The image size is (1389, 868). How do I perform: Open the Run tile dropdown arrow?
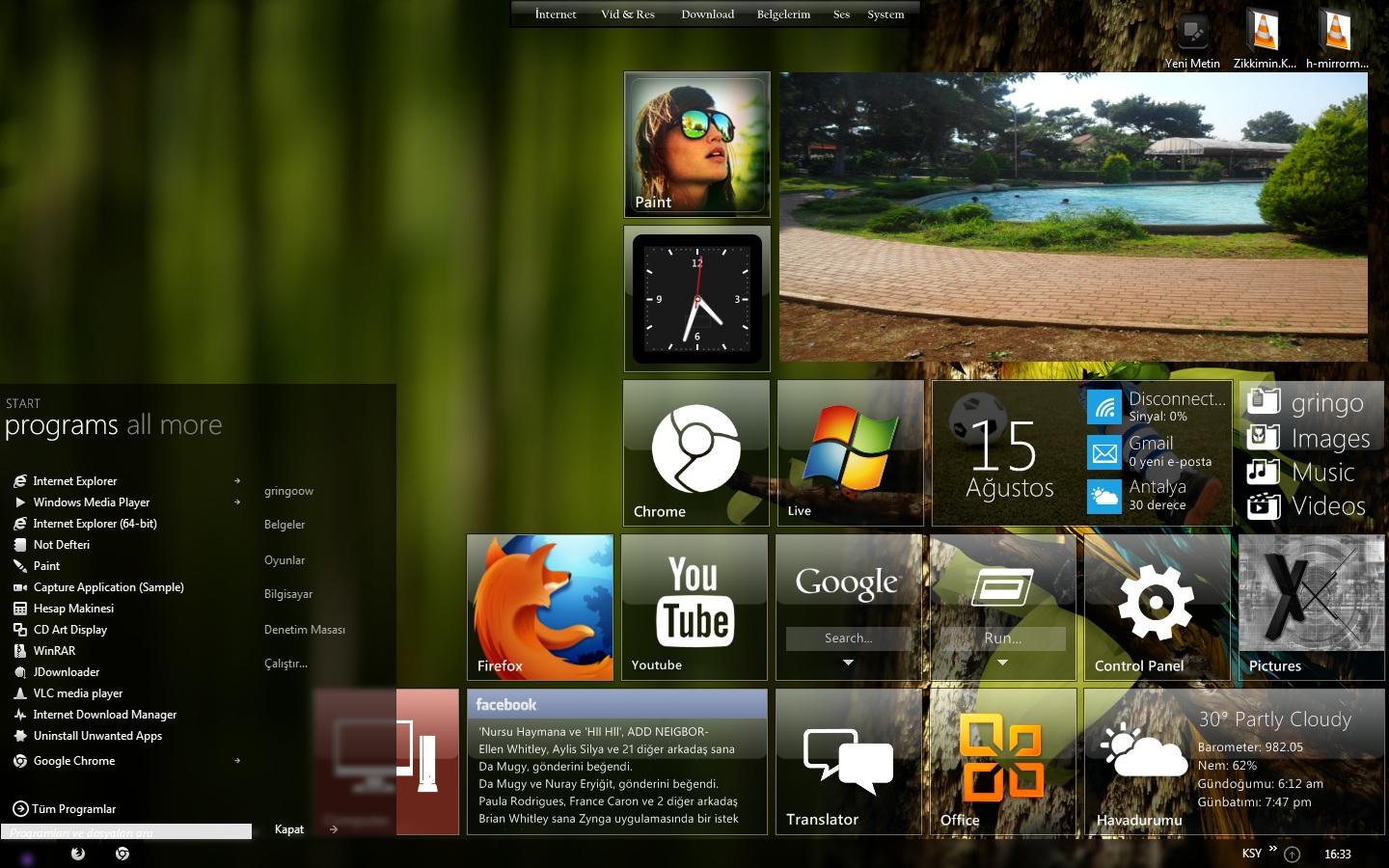pos(1002,663)
